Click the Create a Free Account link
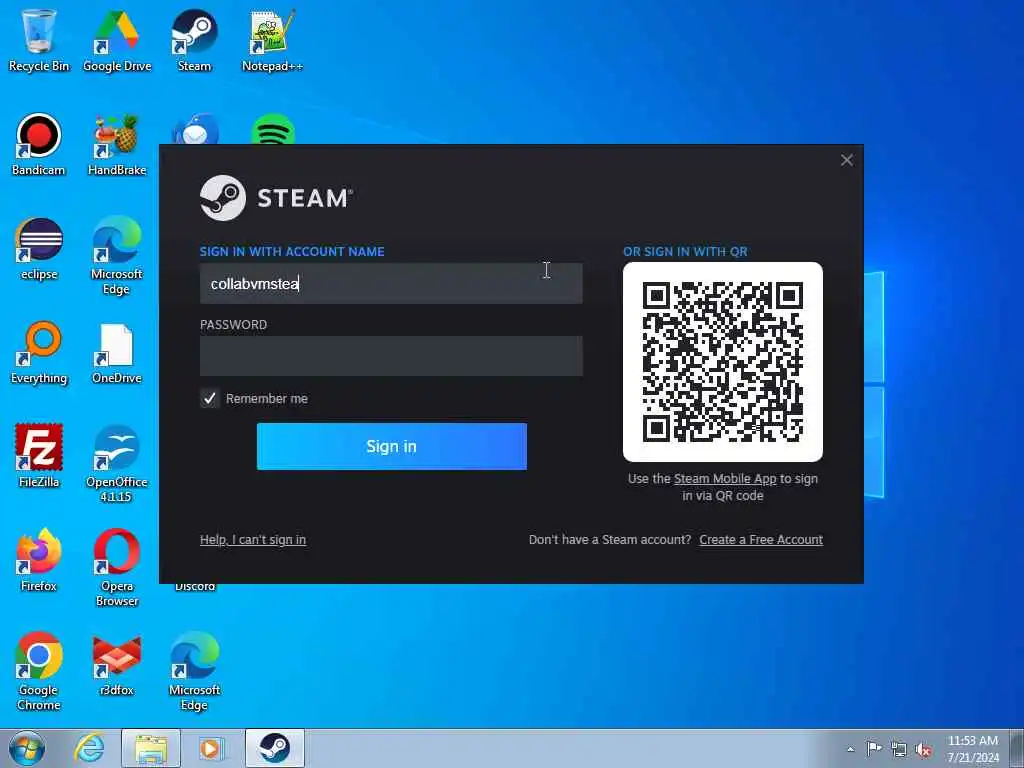 pyautogui.click(x=761, y=539)
